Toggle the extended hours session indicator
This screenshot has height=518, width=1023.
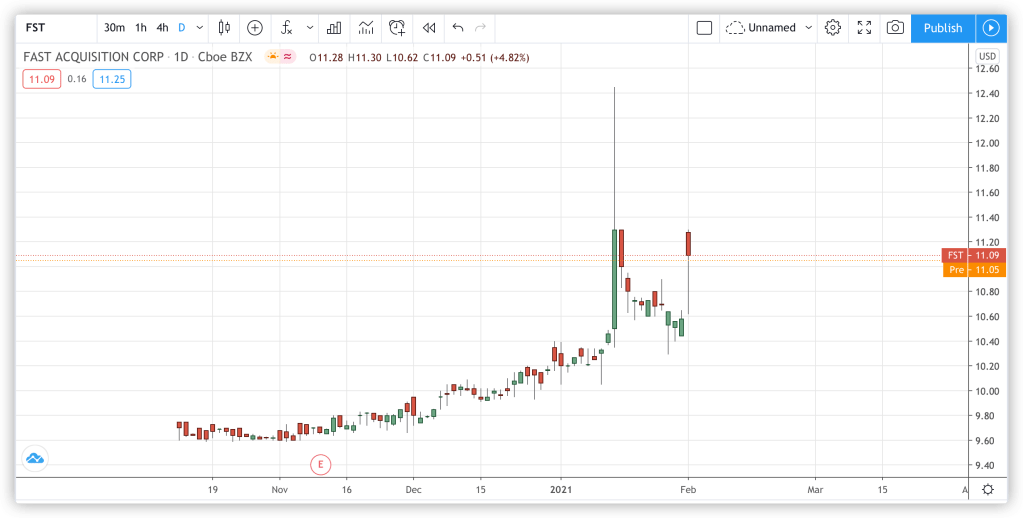271,58
